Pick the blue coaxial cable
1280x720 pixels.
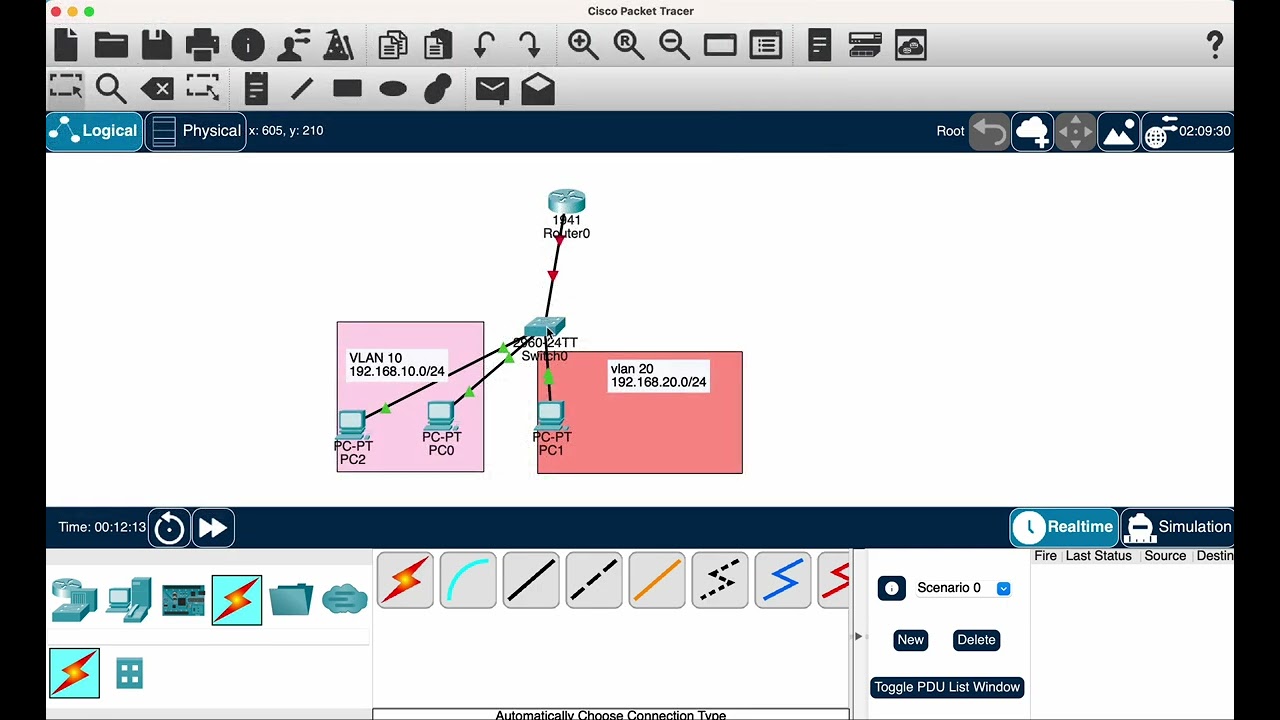783,580
